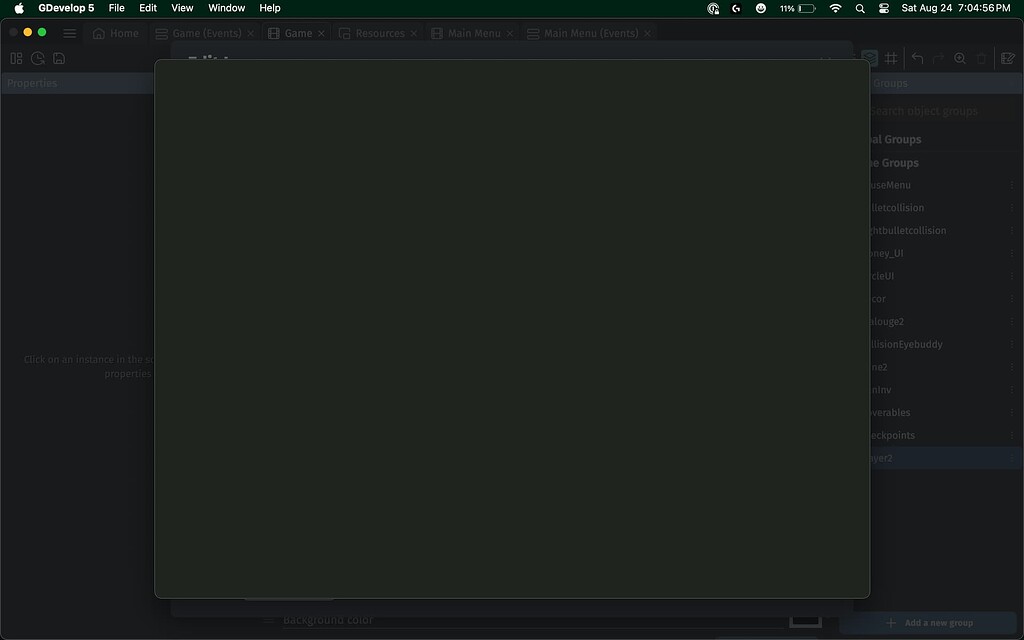This screenshot has height=640, width=1024.
Task: Select the Player2 group entry
Action: click(930, 458)
